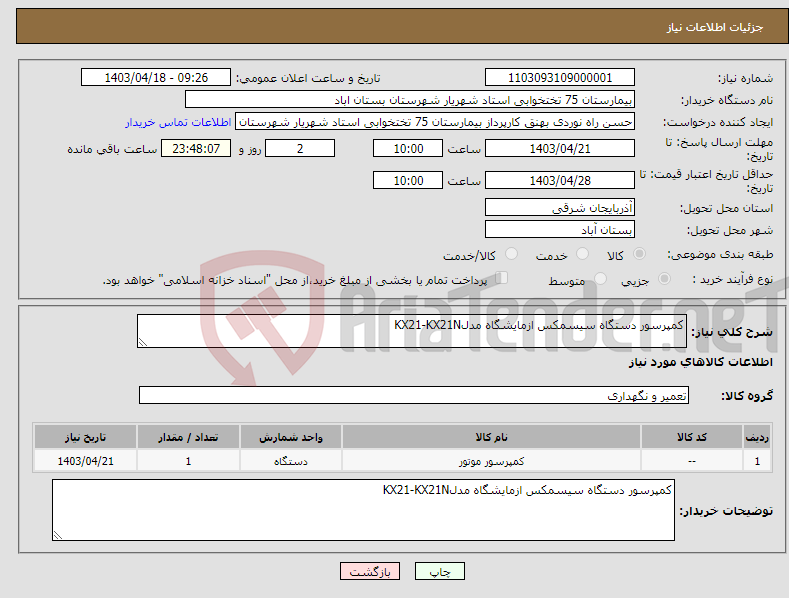The image size is (789, 598).
Task: Click the دستگاه unit cell
Action: point(290,461)
